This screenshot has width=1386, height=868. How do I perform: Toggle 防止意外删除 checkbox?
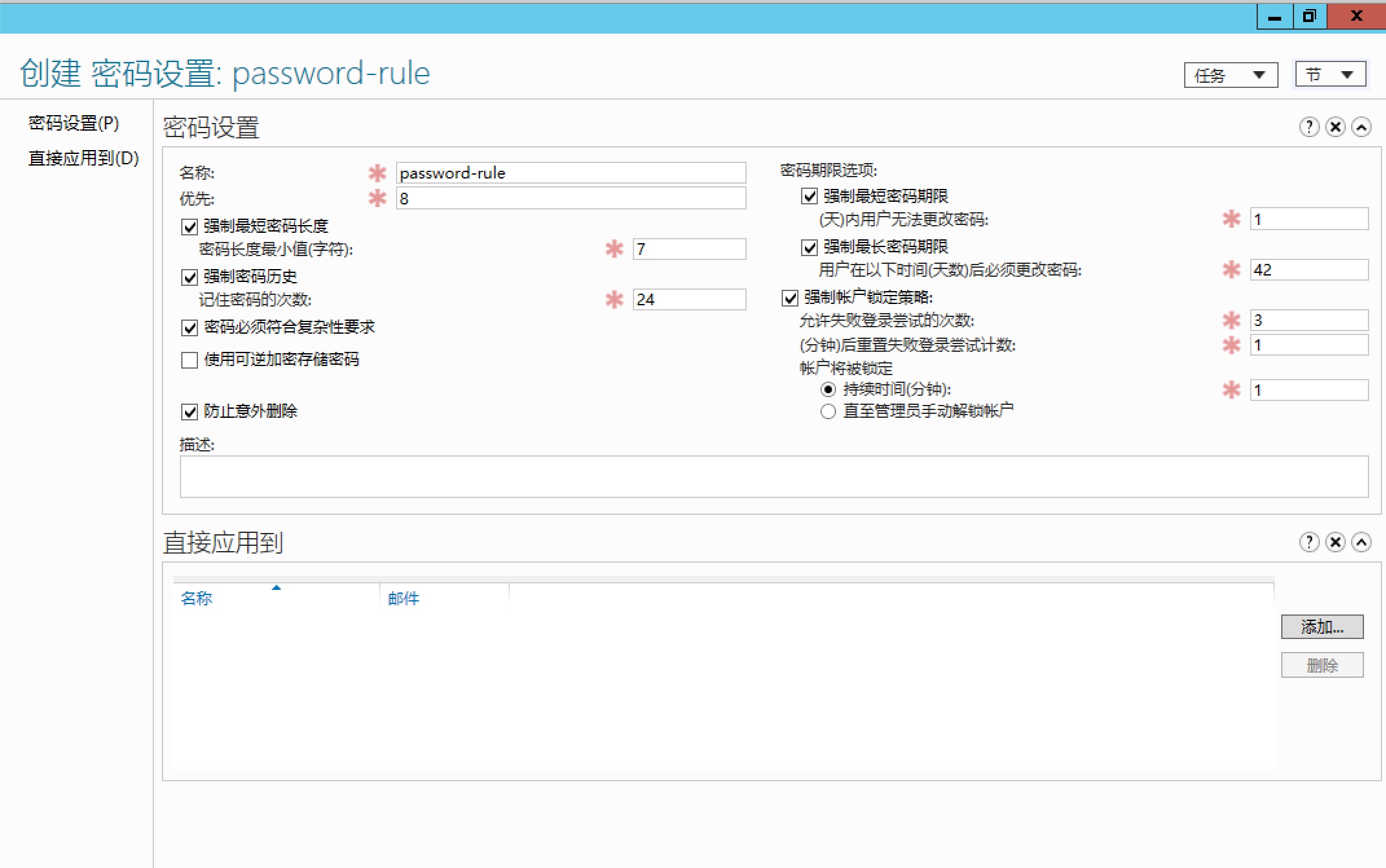pos(190,412)
